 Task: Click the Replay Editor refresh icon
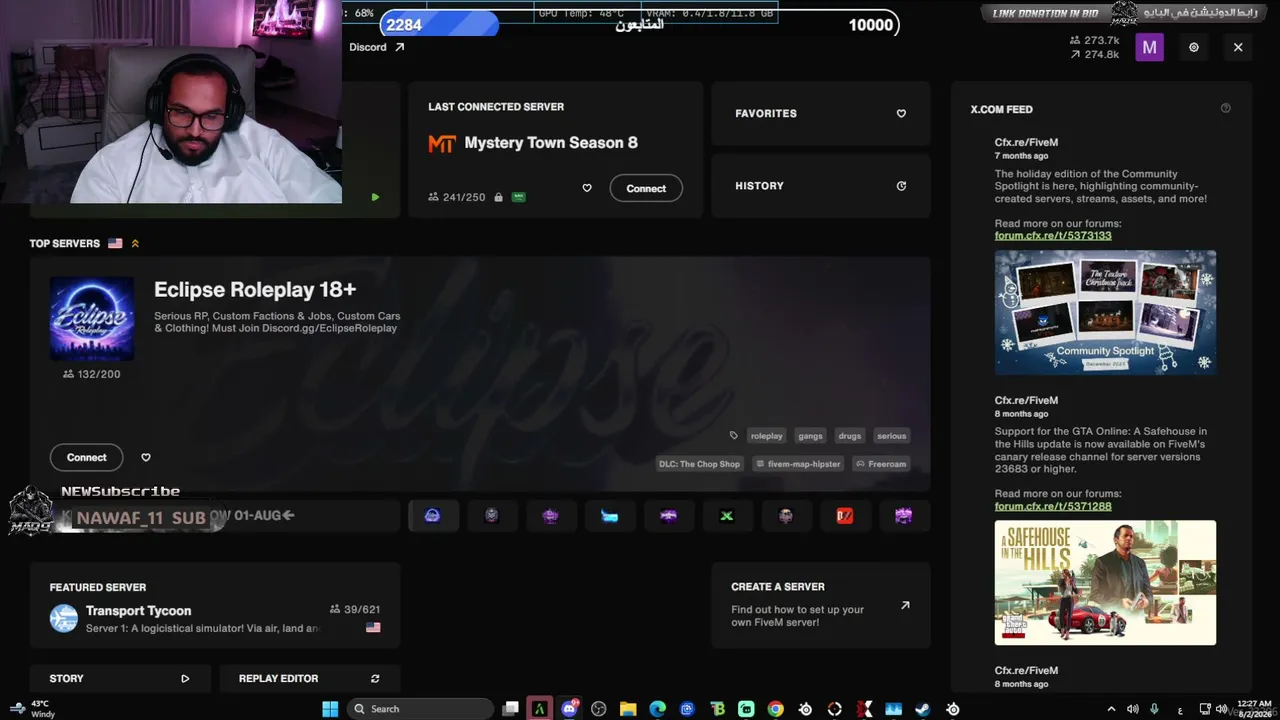375,679
